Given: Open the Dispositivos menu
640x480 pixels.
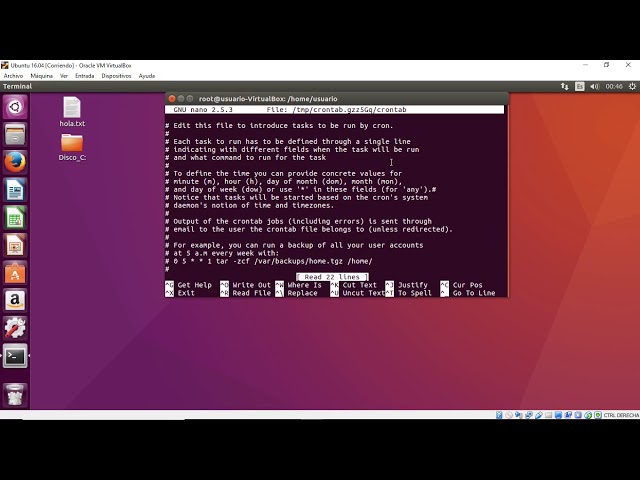Looking at the screenshot, I should pyautogui.click(x=116, y=76).
